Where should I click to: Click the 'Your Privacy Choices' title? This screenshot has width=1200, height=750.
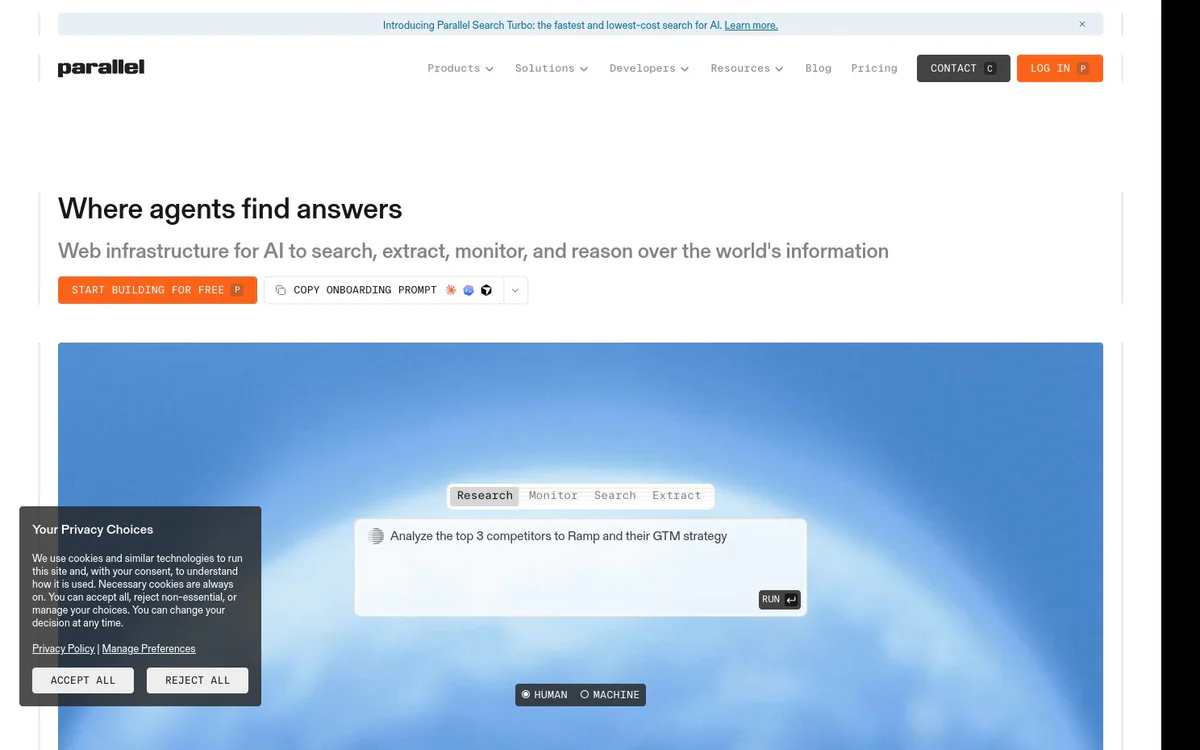pos(93,530)
